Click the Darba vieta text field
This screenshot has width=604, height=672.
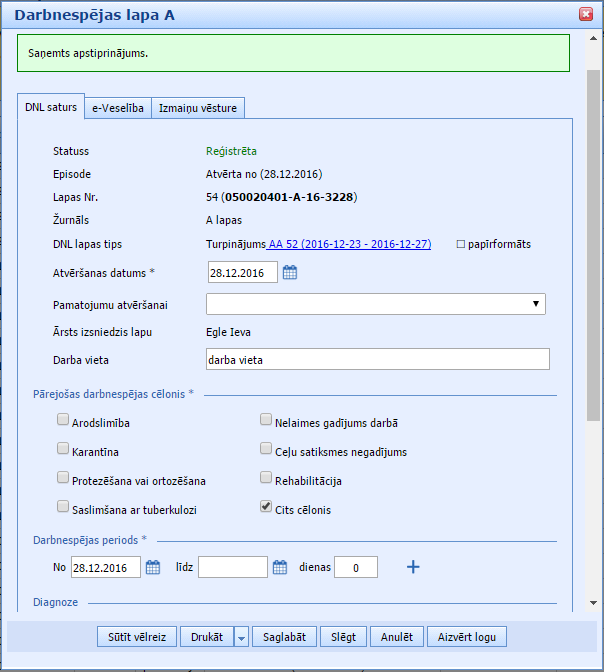pyautogui.click(x=377, y=359)
